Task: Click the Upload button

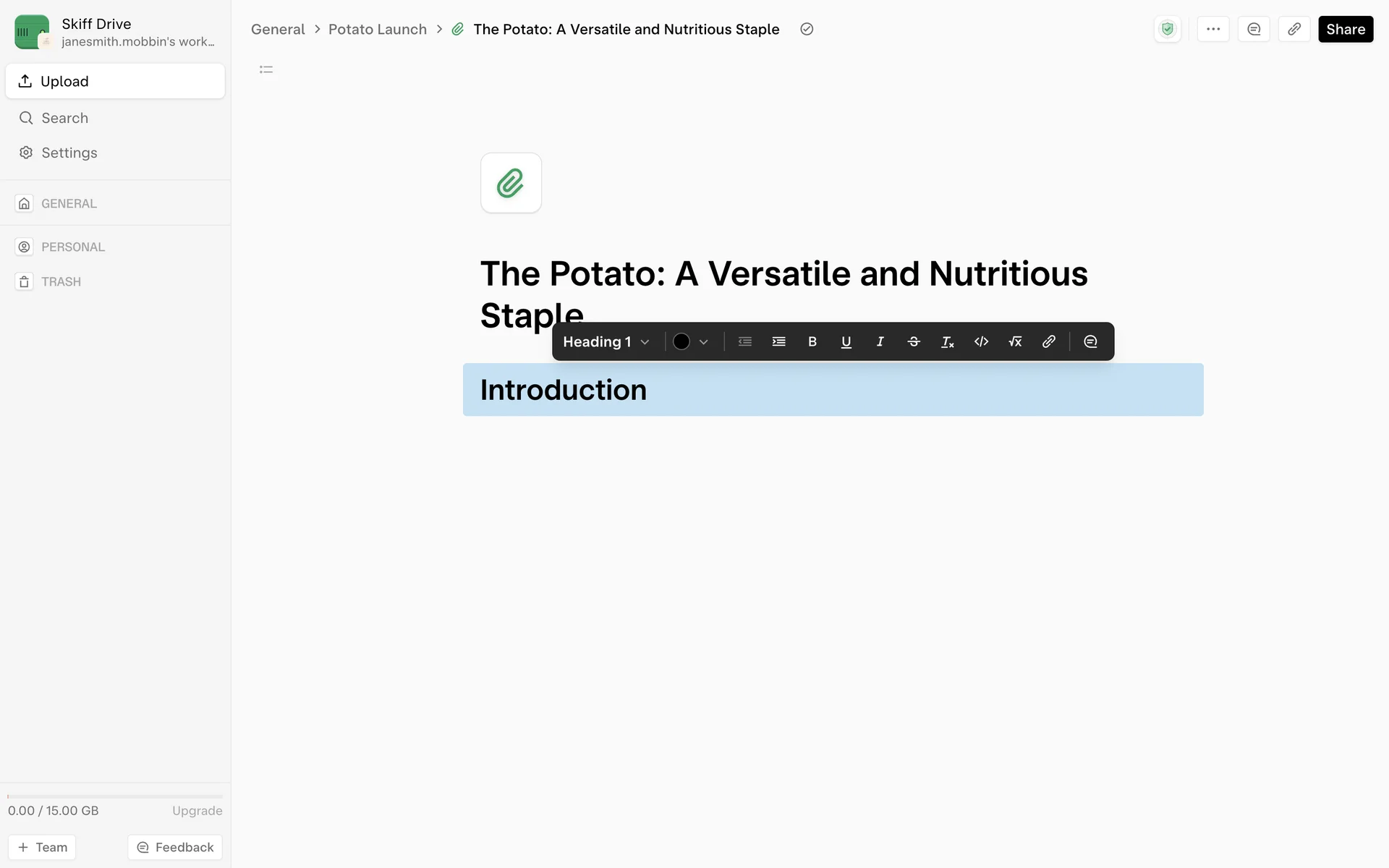Action: (115, 81)
